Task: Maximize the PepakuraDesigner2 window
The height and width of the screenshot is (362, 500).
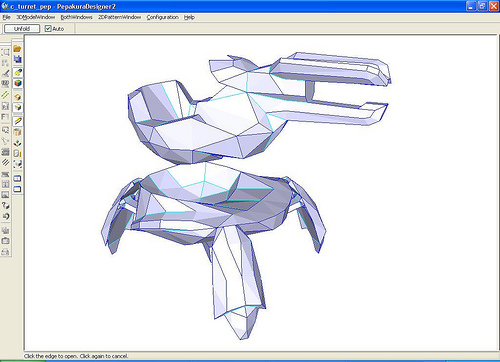Action: click(x=482, y=6)
